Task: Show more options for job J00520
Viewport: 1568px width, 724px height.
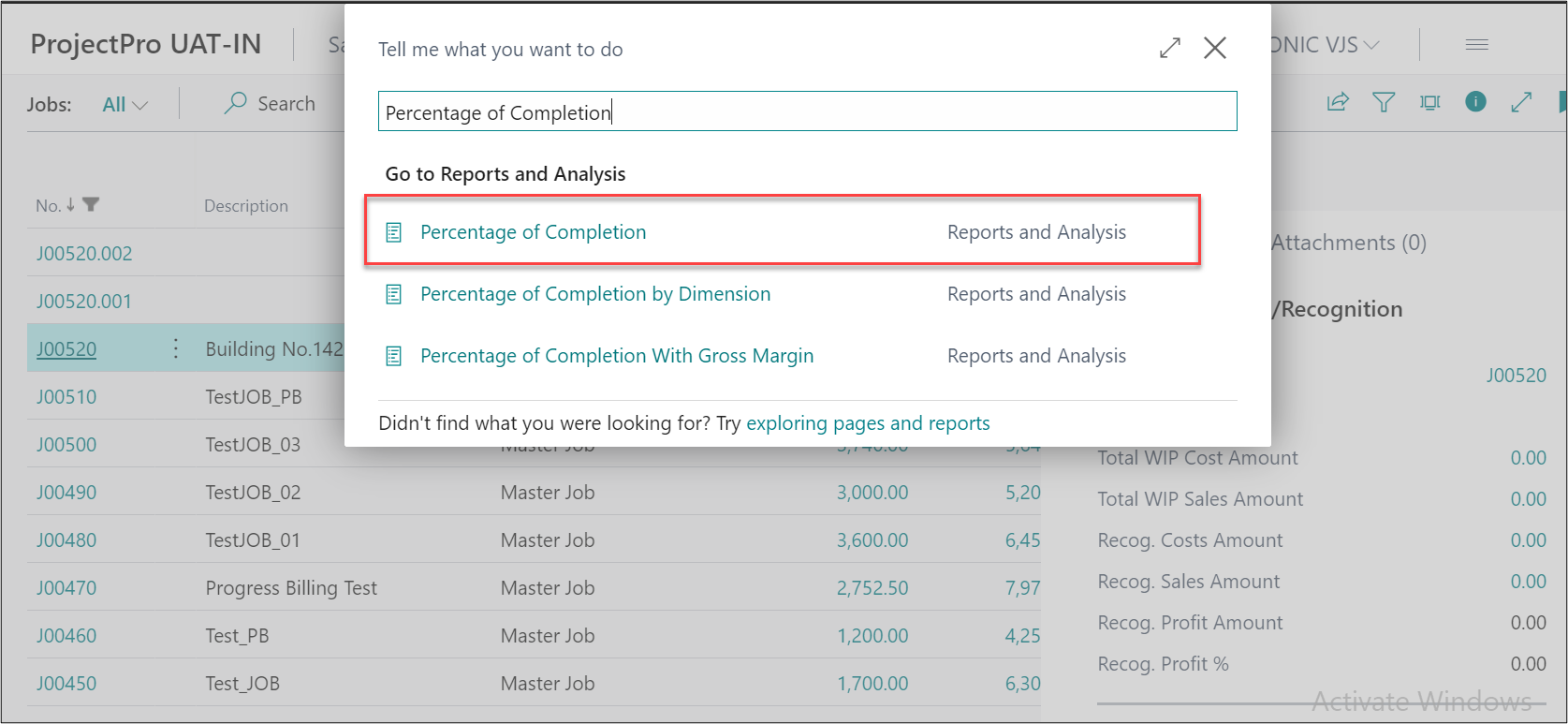Action: pos(176,349)
